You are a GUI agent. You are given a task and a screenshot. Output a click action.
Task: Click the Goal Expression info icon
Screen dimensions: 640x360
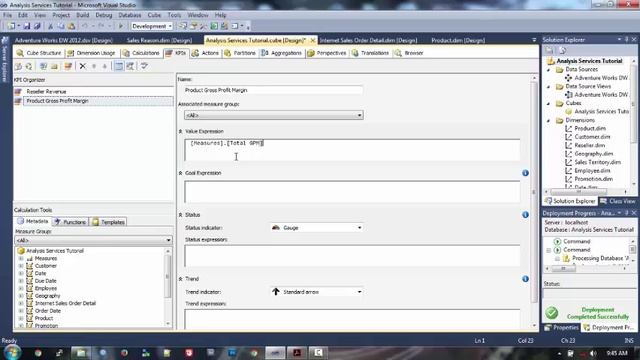[x=525, y=173]
